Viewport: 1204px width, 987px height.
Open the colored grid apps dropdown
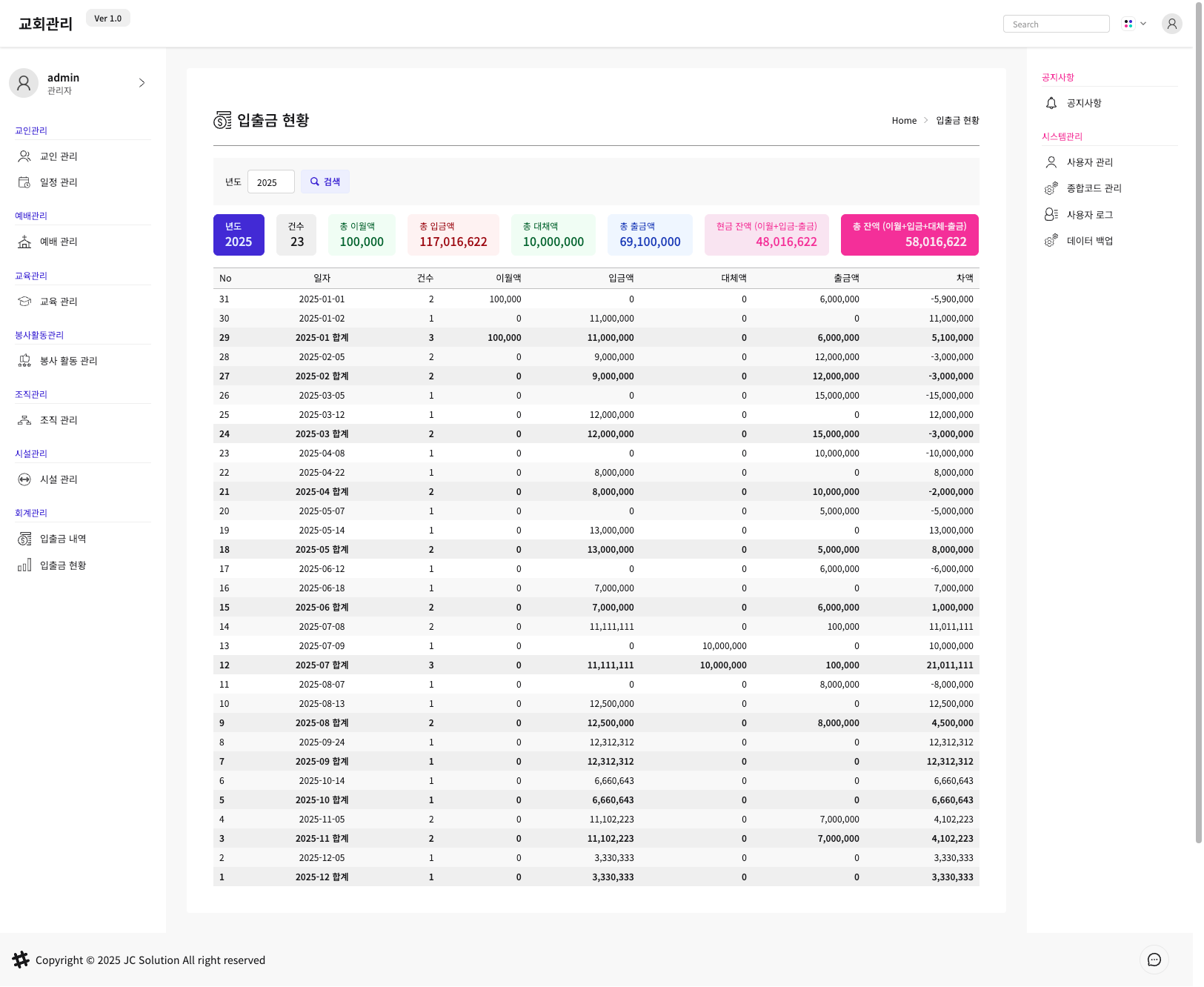coord(1134,24)
